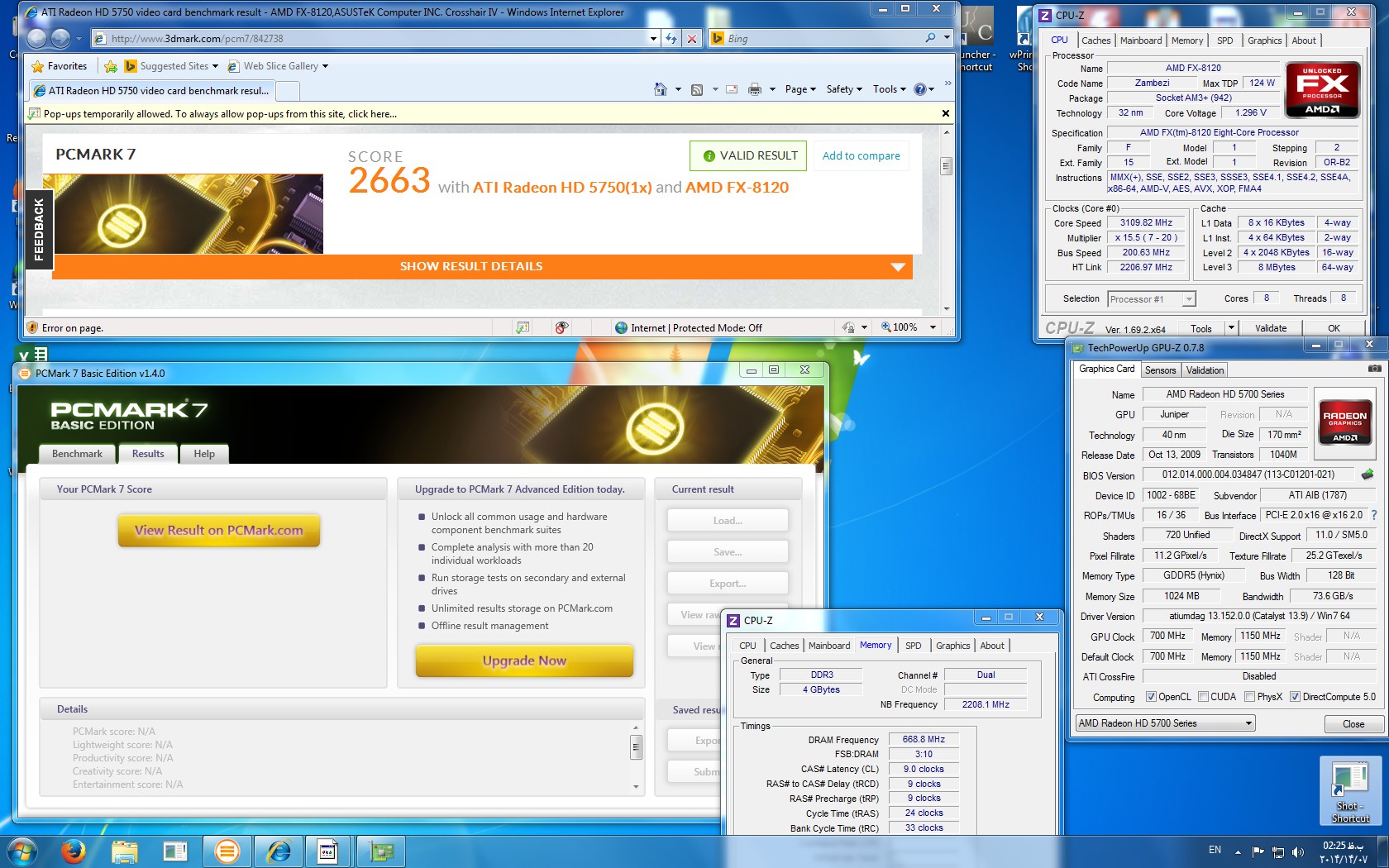
Task: Click the Bing search magnifier icon
Action: coord(931,38)
